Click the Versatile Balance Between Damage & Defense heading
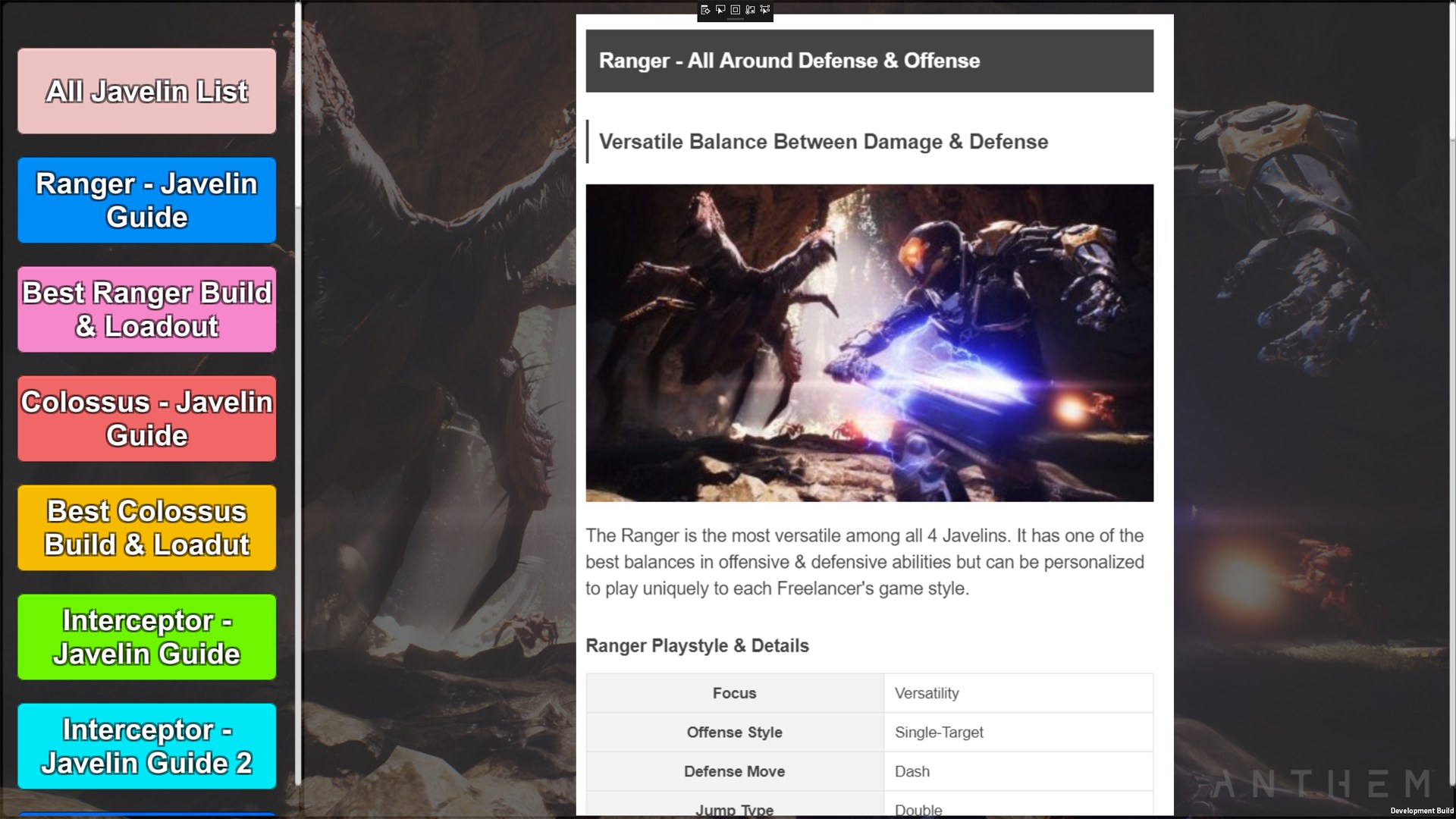Screen dimensions: 1456x819 (x=823, y=142)
